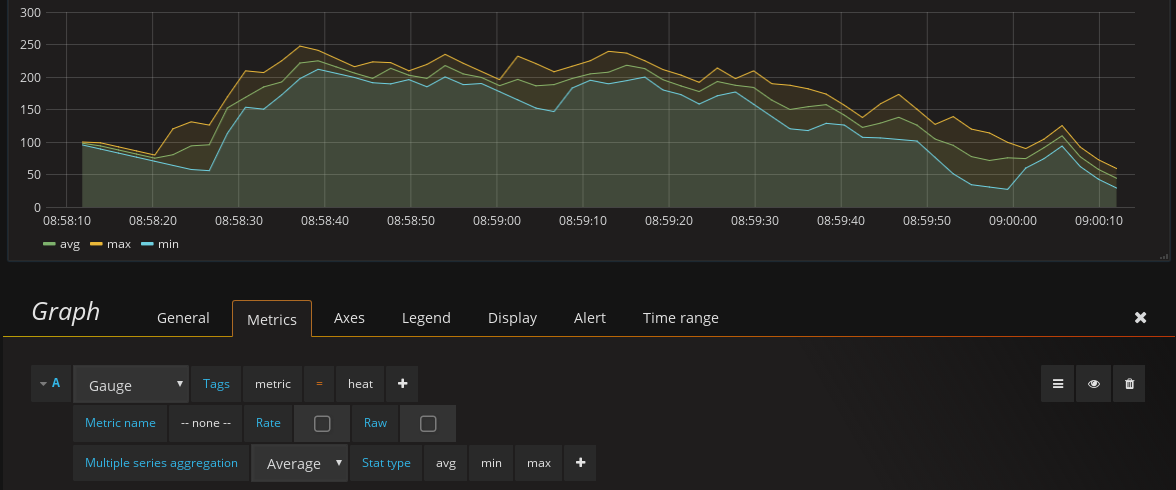
Task: Click the 08:58:40 time axis label
Action: click(324, 221)
